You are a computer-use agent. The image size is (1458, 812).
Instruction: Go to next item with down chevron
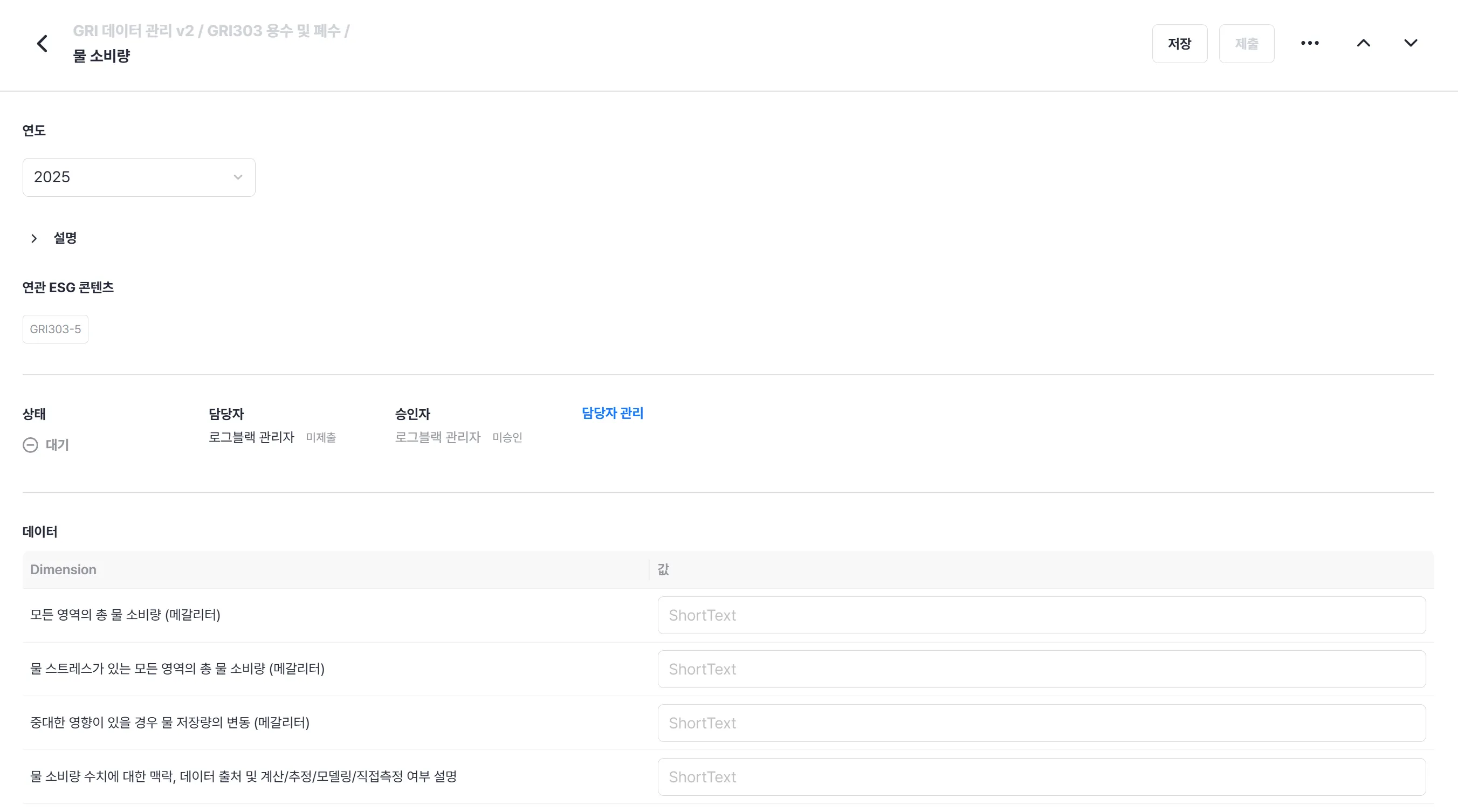1411,44
